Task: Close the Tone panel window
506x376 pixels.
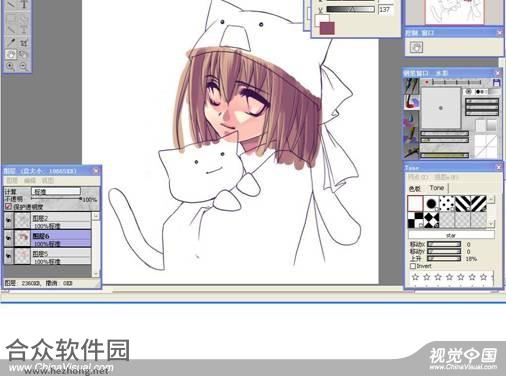Action: [x=499, y=167]
